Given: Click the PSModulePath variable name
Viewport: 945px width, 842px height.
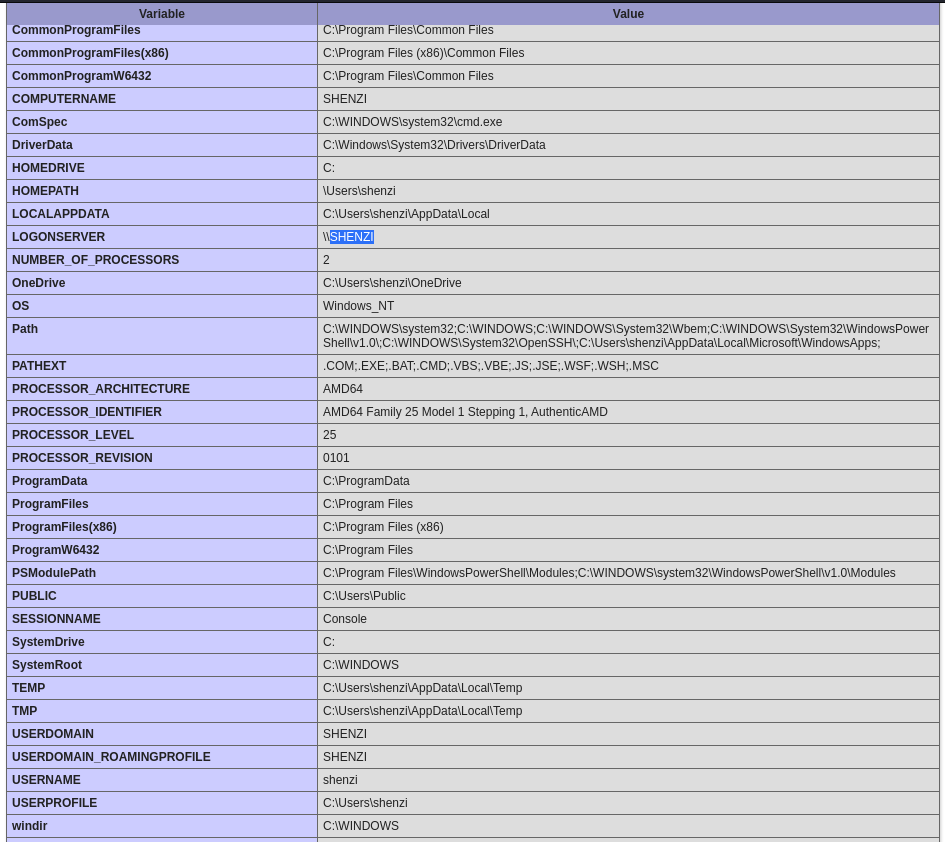Looking at the screenshot, I should pyautogui.click(x=54, y=573).
